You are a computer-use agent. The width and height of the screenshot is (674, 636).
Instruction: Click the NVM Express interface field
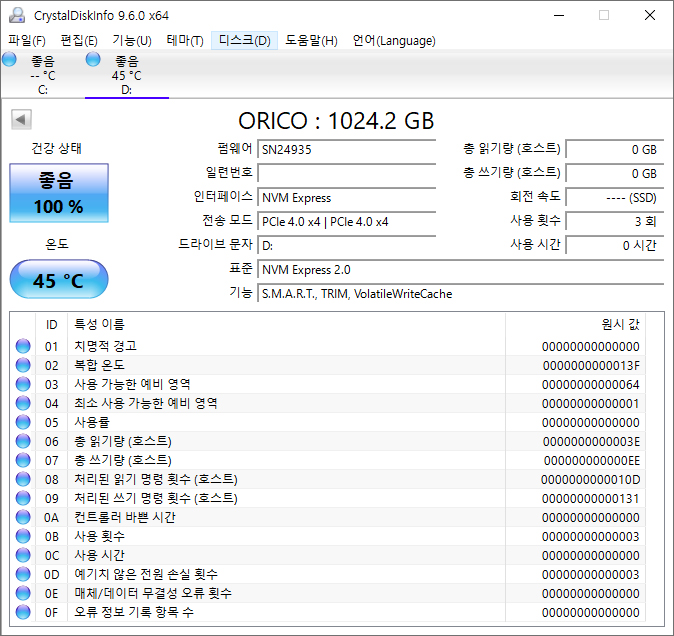click(346, 198)
